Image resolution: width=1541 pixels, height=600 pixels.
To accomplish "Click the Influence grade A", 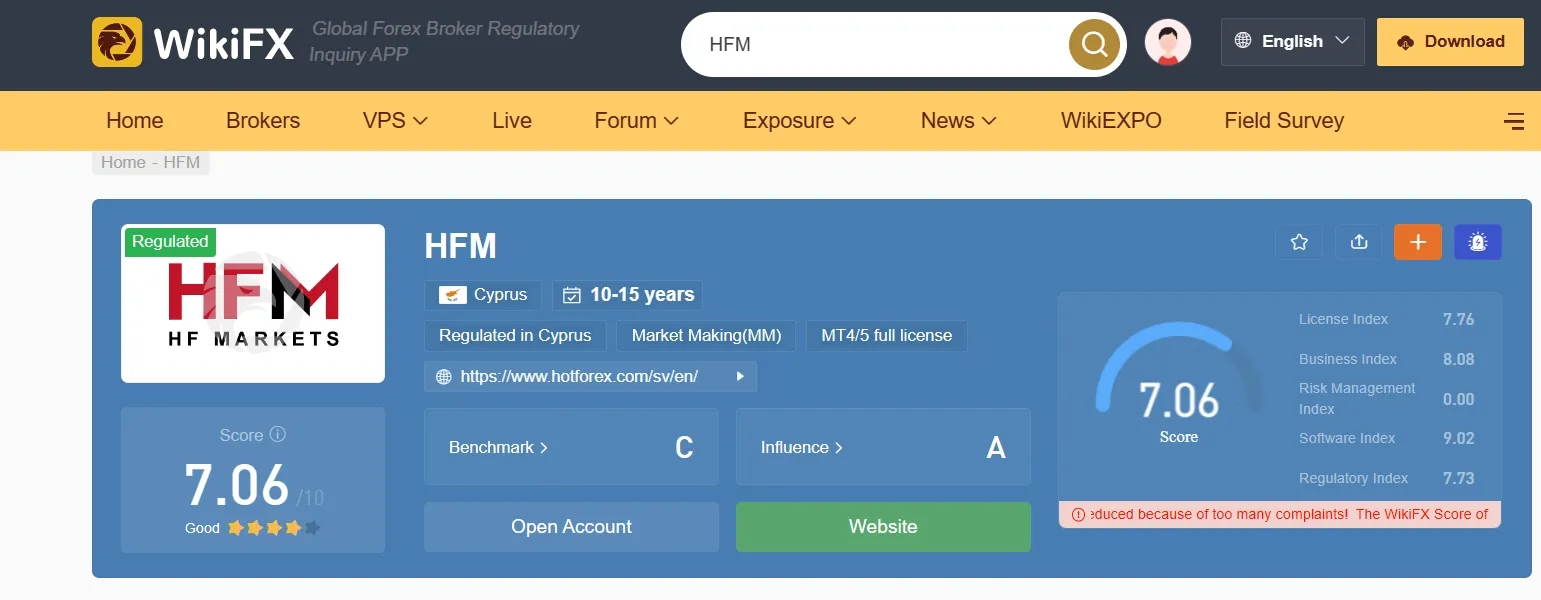I will pyautogui.click(x=996, y=448).
